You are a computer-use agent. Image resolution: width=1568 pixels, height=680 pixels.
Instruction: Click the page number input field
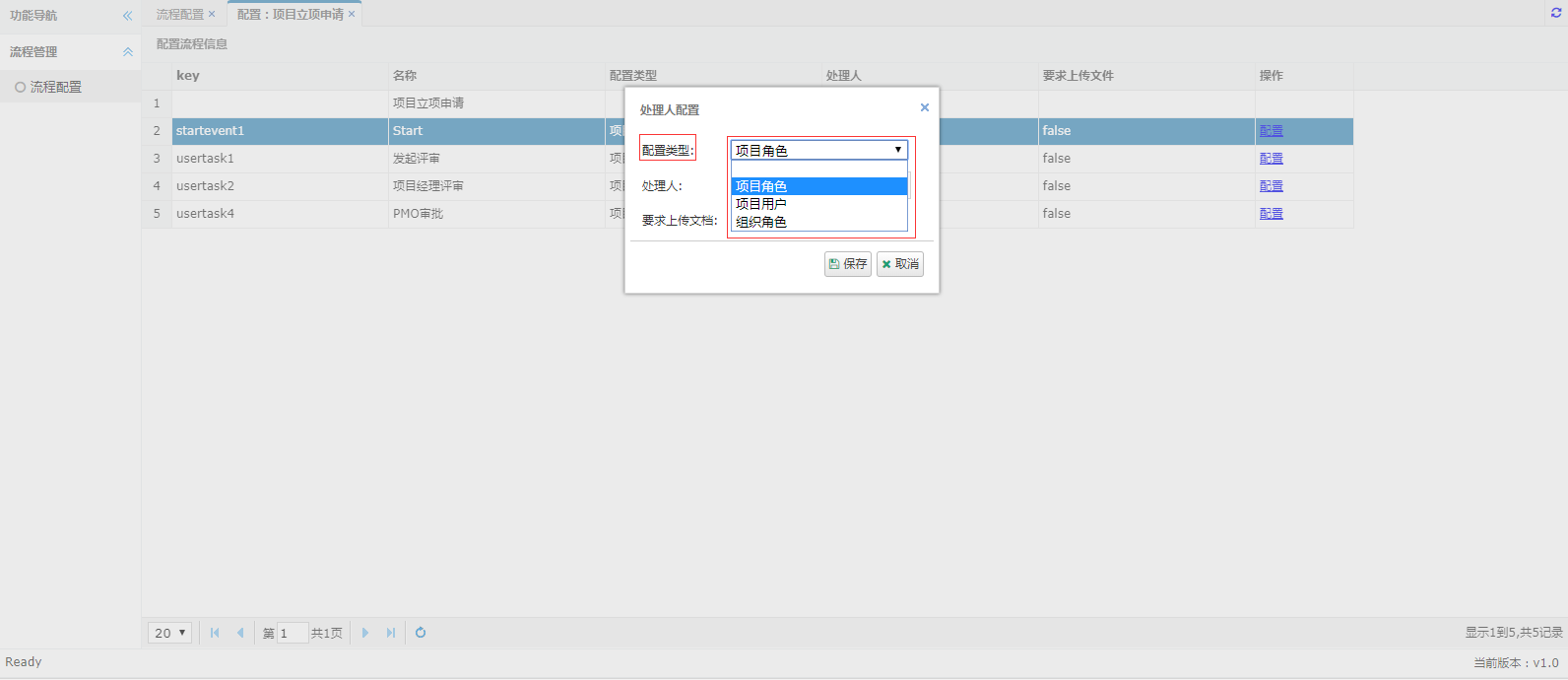click(292, 633)
